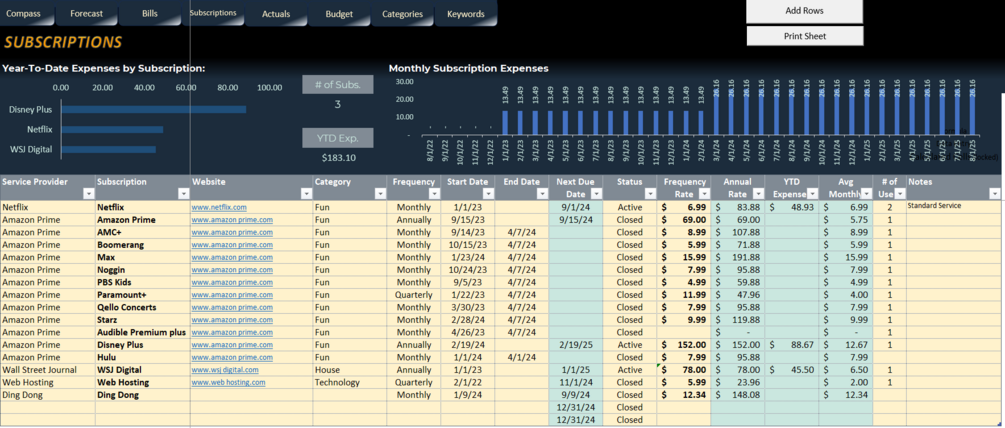The image size is (1005, 428).
Task: Click the Disney Plus chart bar
Action: (154, 110)
